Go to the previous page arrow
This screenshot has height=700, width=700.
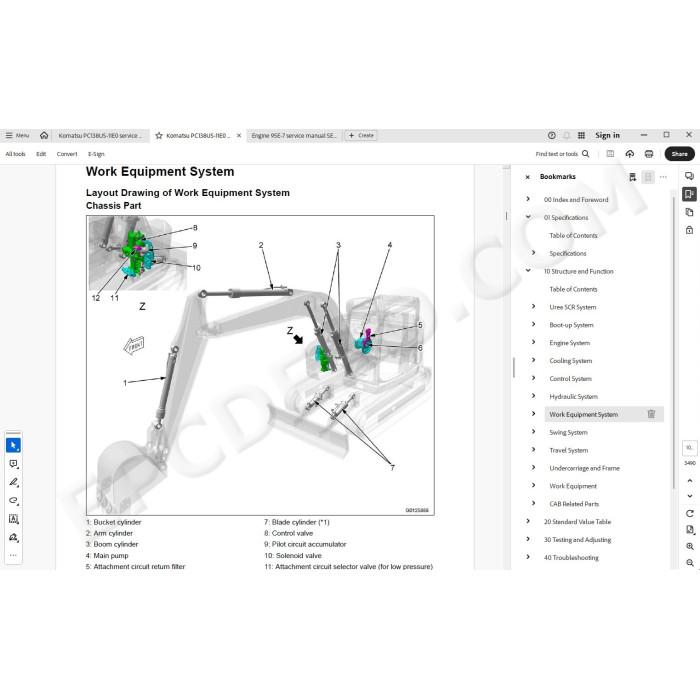pos(690,480)
